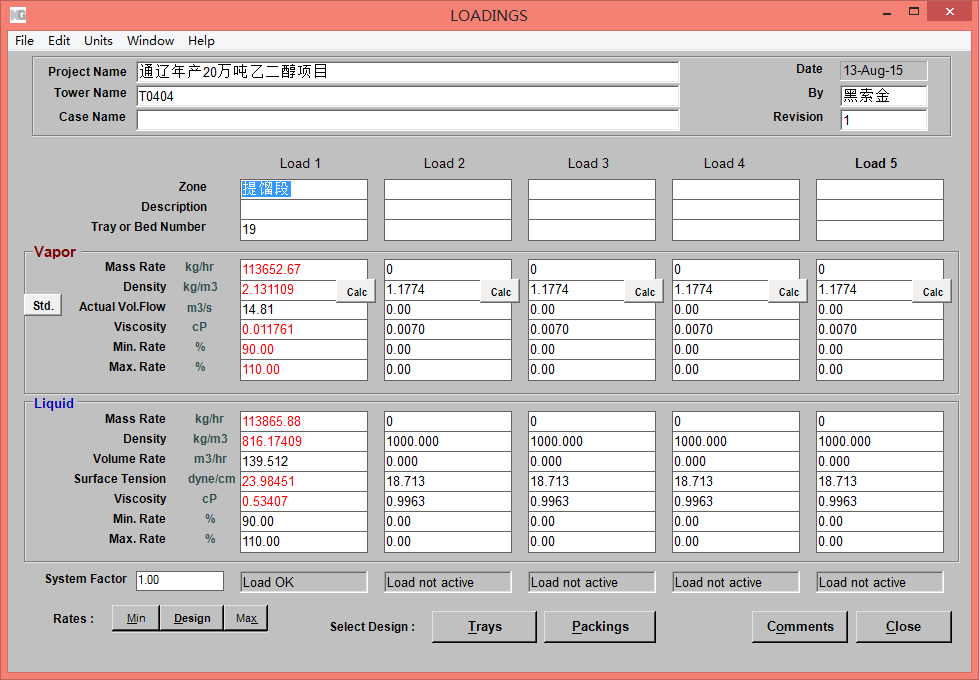Click the Project Name input field
This screenshot has width=979, height=680.
(x=408, y=72)
